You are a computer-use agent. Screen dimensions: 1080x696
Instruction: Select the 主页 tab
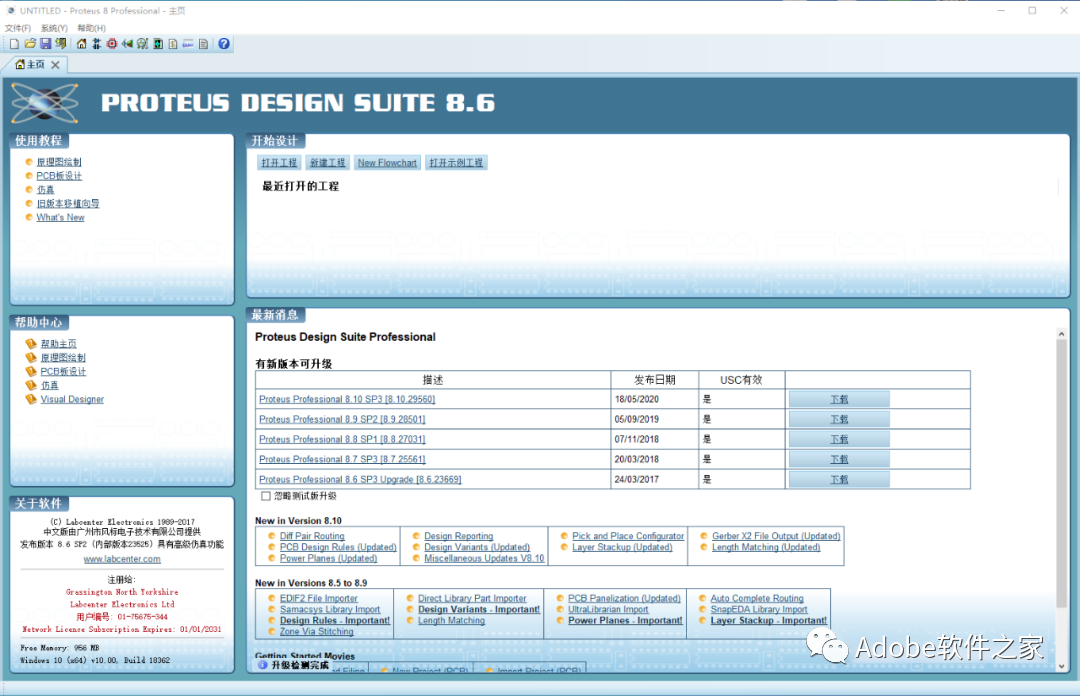tap(35, 62)
